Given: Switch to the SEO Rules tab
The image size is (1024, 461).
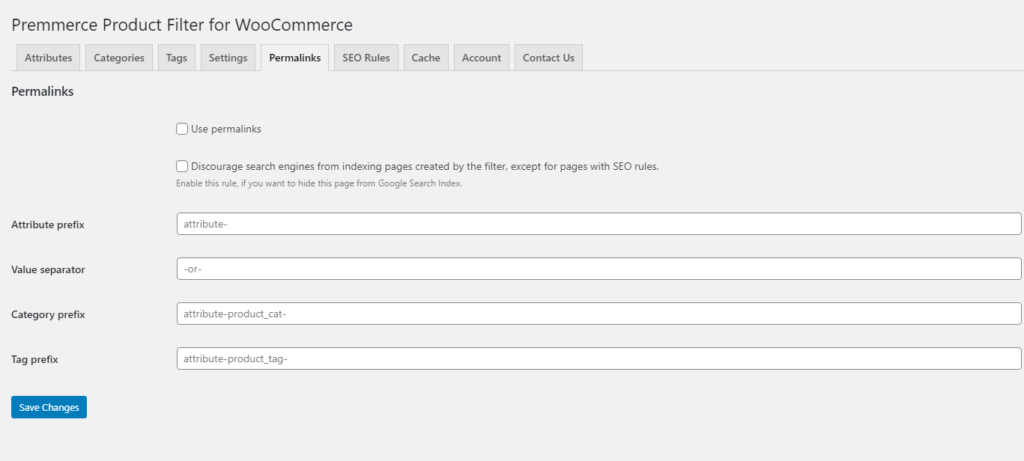Looking at the screenshot, I should click(x=366, y=58).
